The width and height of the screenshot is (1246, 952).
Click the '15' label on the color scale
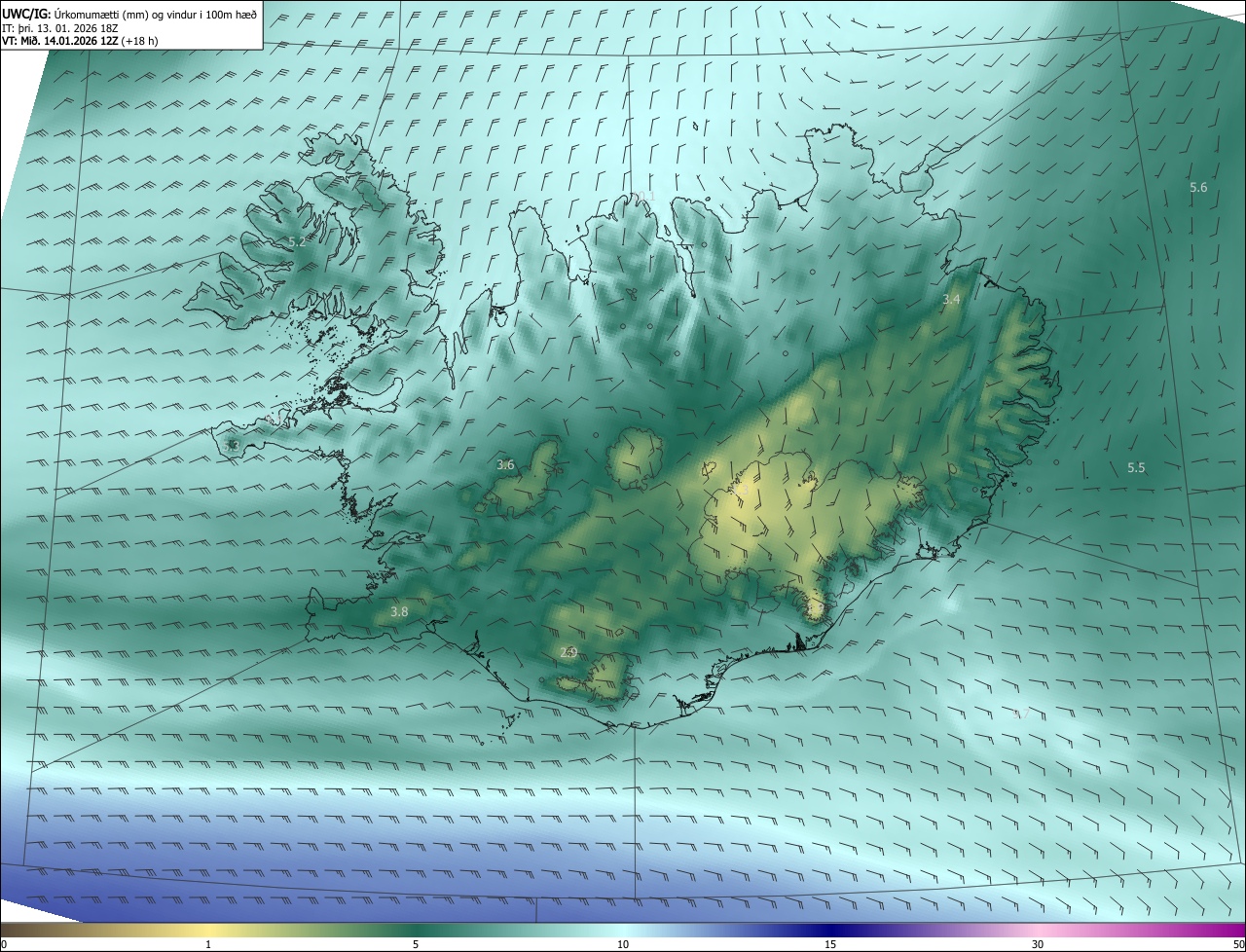click(x=830, y=944)
